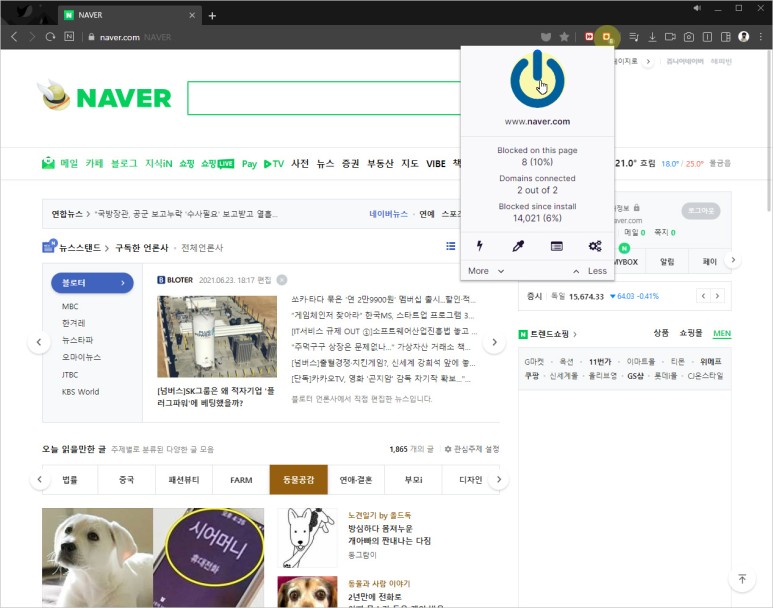Go back to previous page

pos(14,37)
